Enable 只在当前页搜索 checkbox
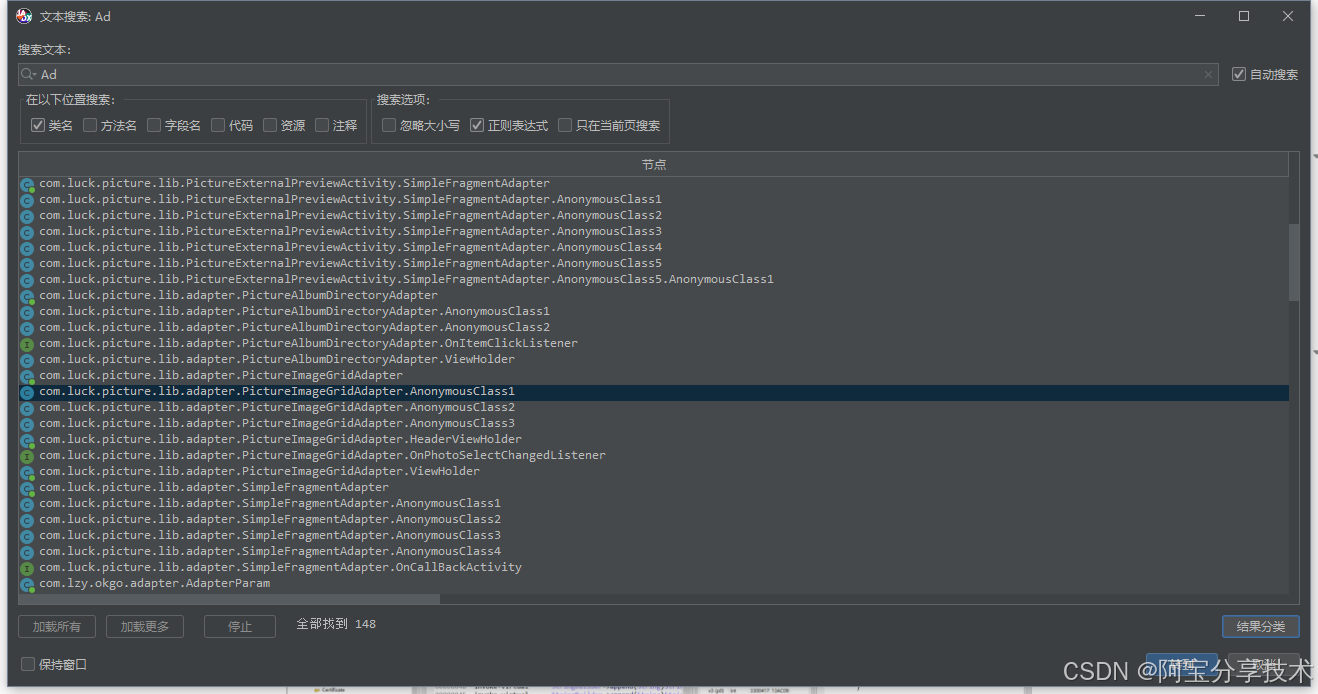This screenshot has width=1318, height=694. coord(565,125)
